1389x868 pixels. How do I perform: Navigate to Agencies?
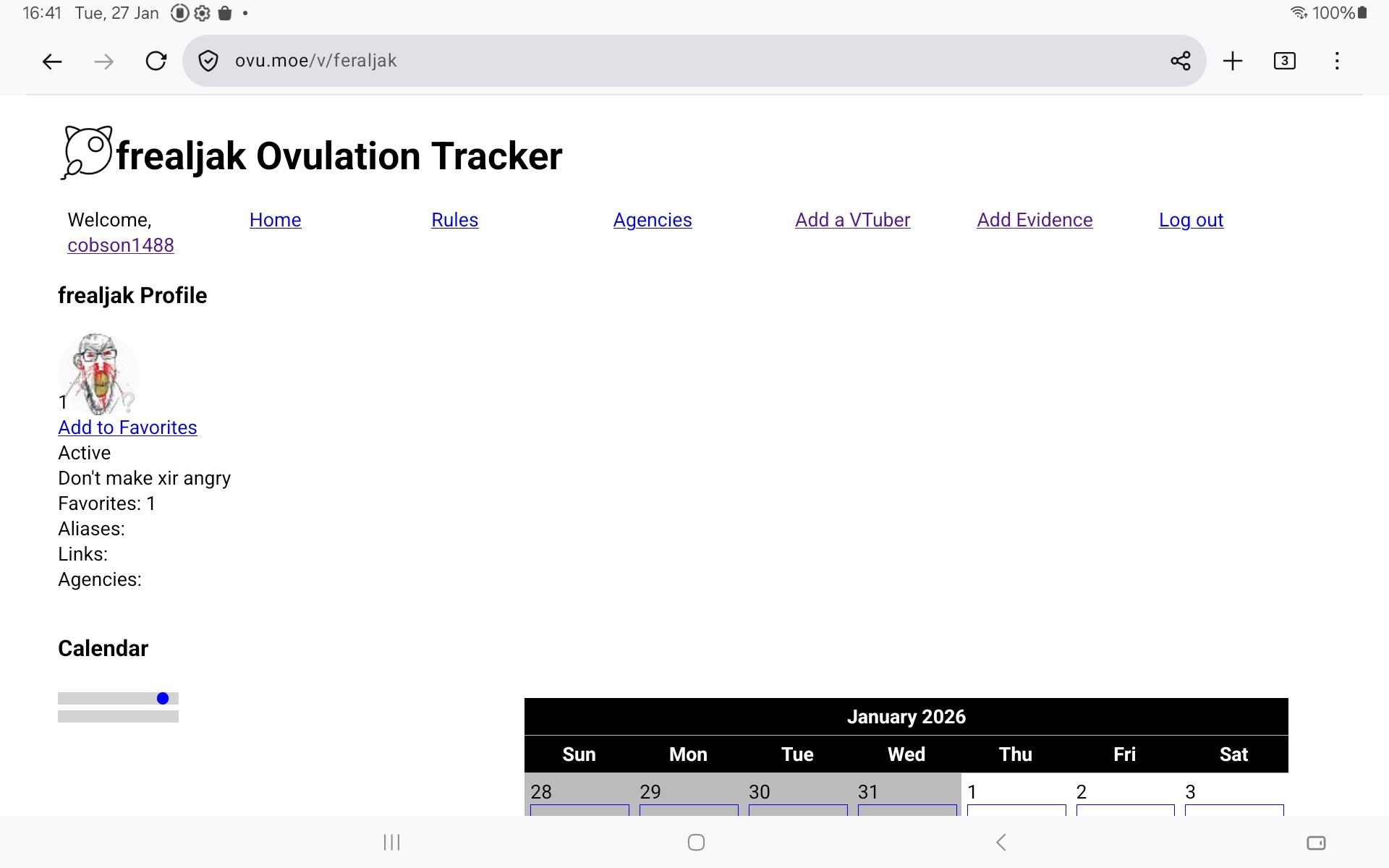click(652, 220)
